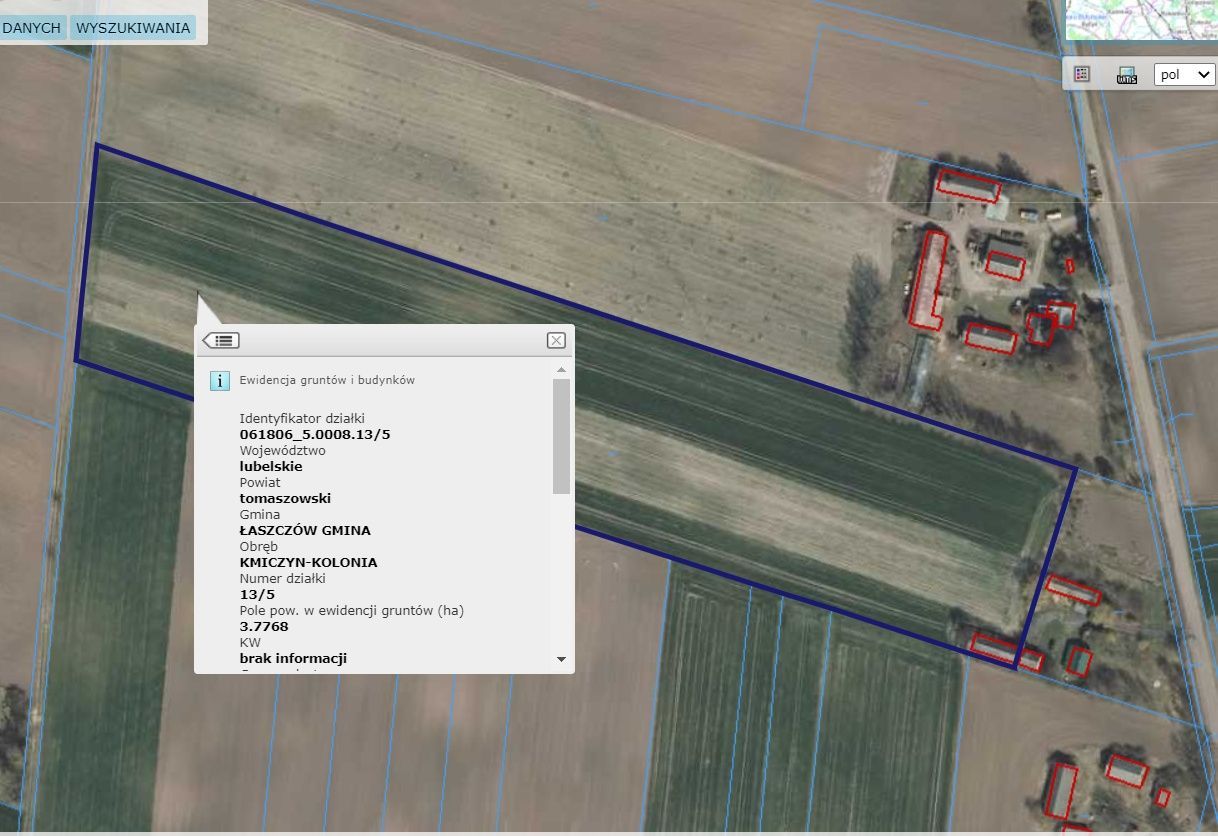
Task: Click the 'Ewidencja gruntów i budynków' heading
Action: [x=327, y=380]
